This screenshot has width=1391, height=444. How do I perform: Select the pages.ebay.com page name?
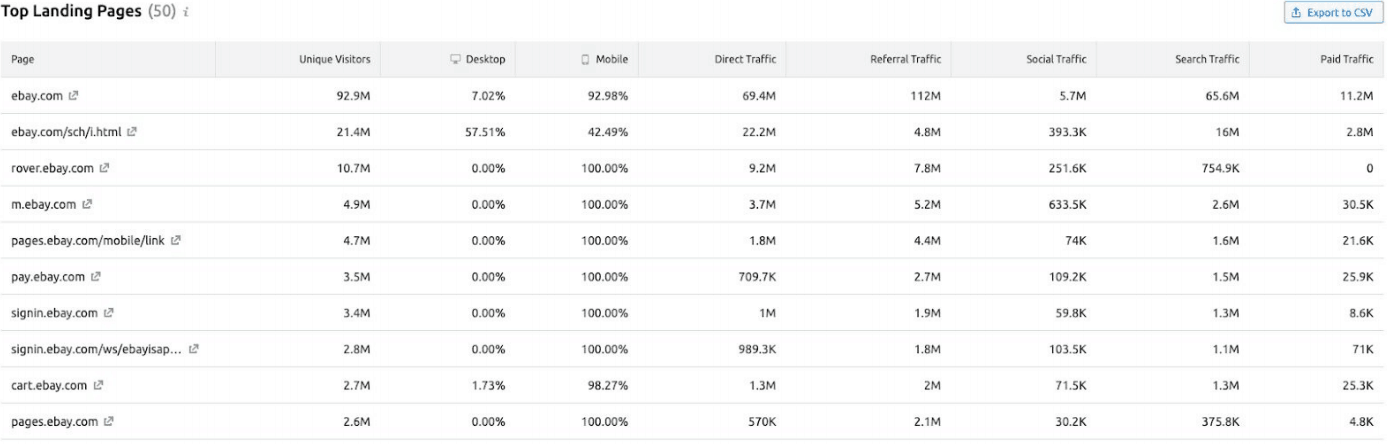pyautogui.click(x=54, y=422)
